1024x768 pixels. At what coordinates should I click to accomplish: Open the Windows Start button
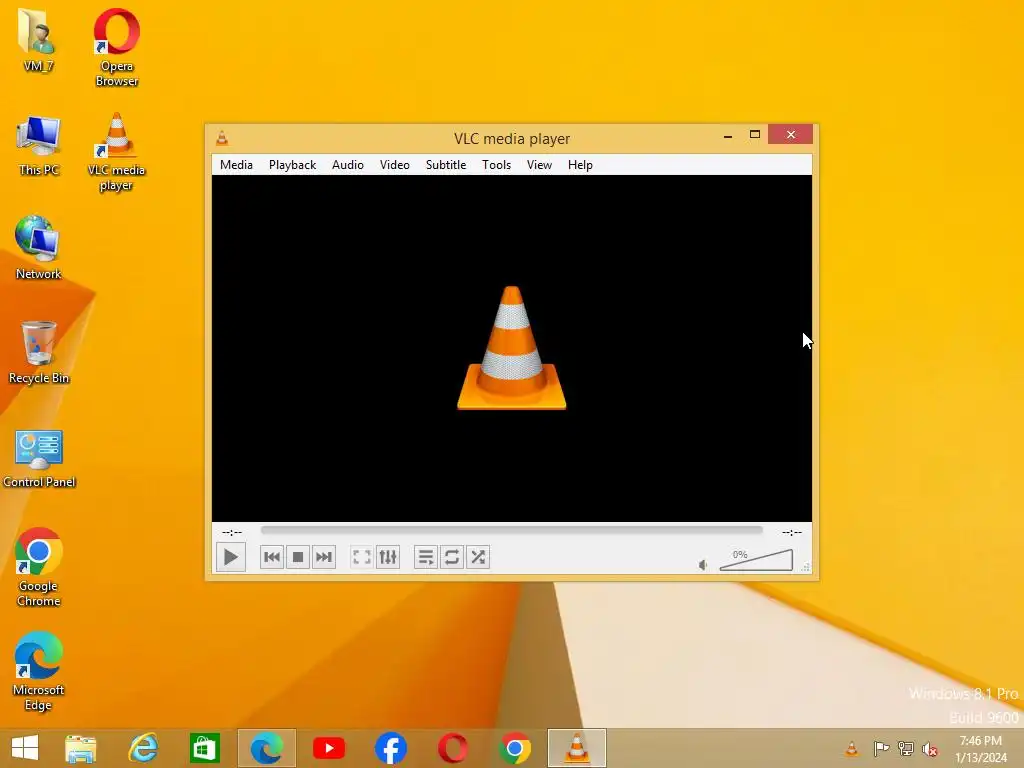coord(25,748)
